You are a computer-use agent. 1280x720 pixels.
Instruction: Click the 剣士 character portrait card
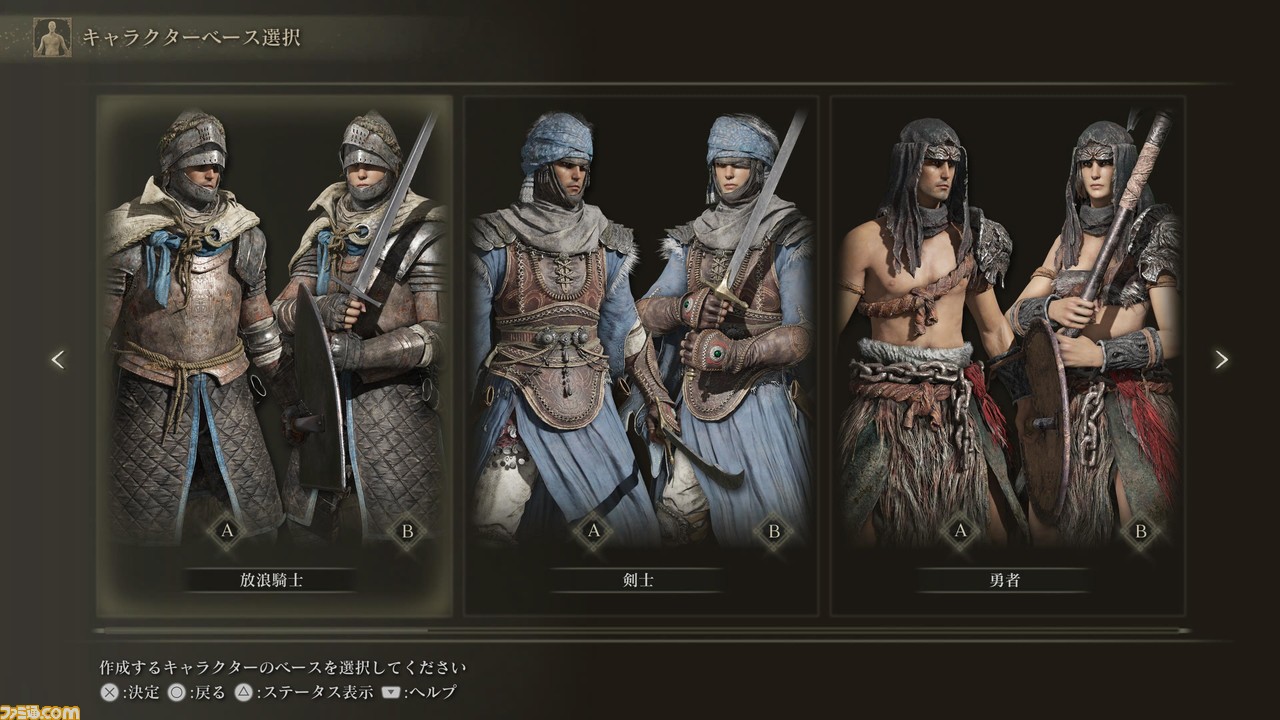click(641, 356)
